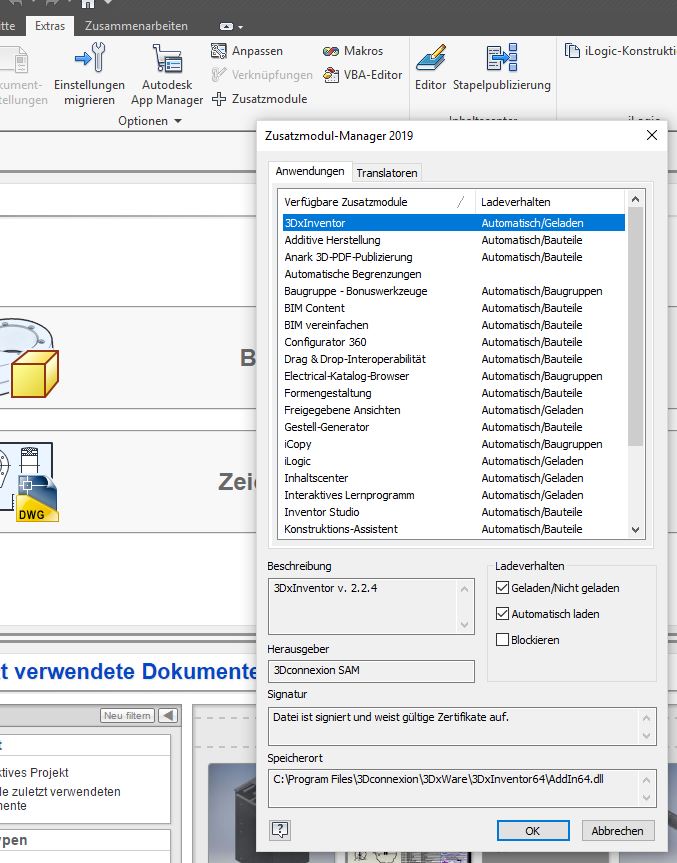Open help in Zusatzmodul-Manager
The image size is (677, 863).
[280, 830]
